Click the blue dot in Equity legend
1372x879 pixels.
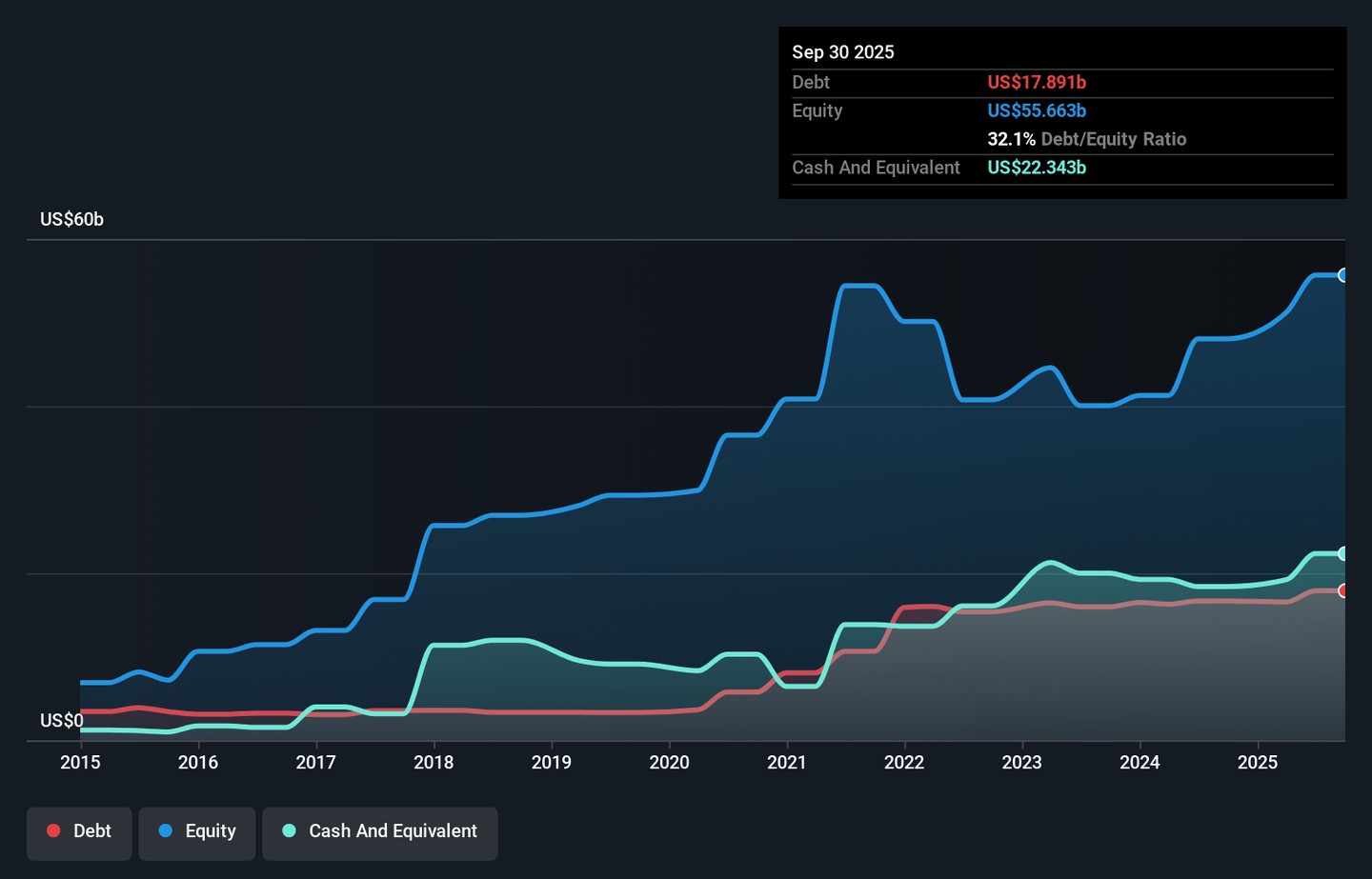coord(166,831)
